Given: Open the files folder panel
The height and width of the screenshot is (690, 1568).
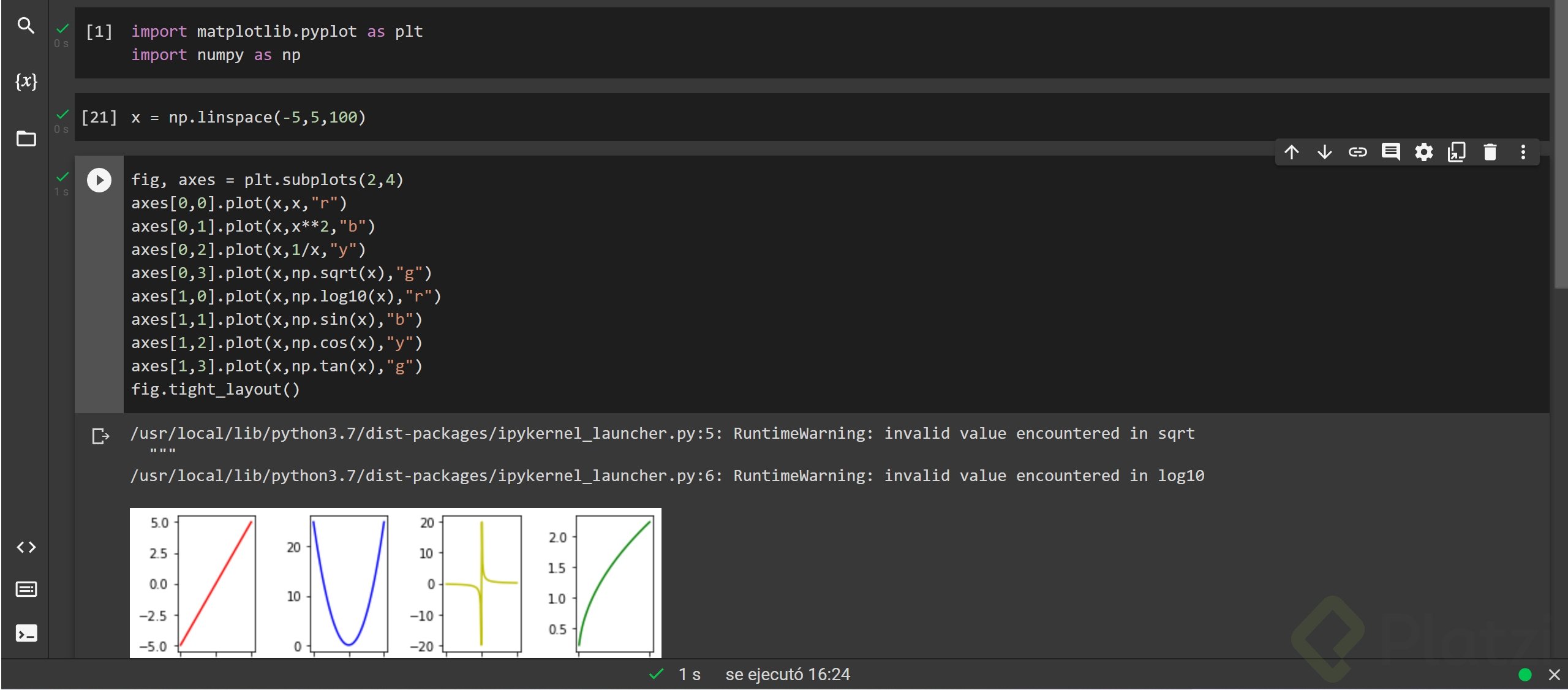Looking at the screenshot, I should (x=26, y=138).
